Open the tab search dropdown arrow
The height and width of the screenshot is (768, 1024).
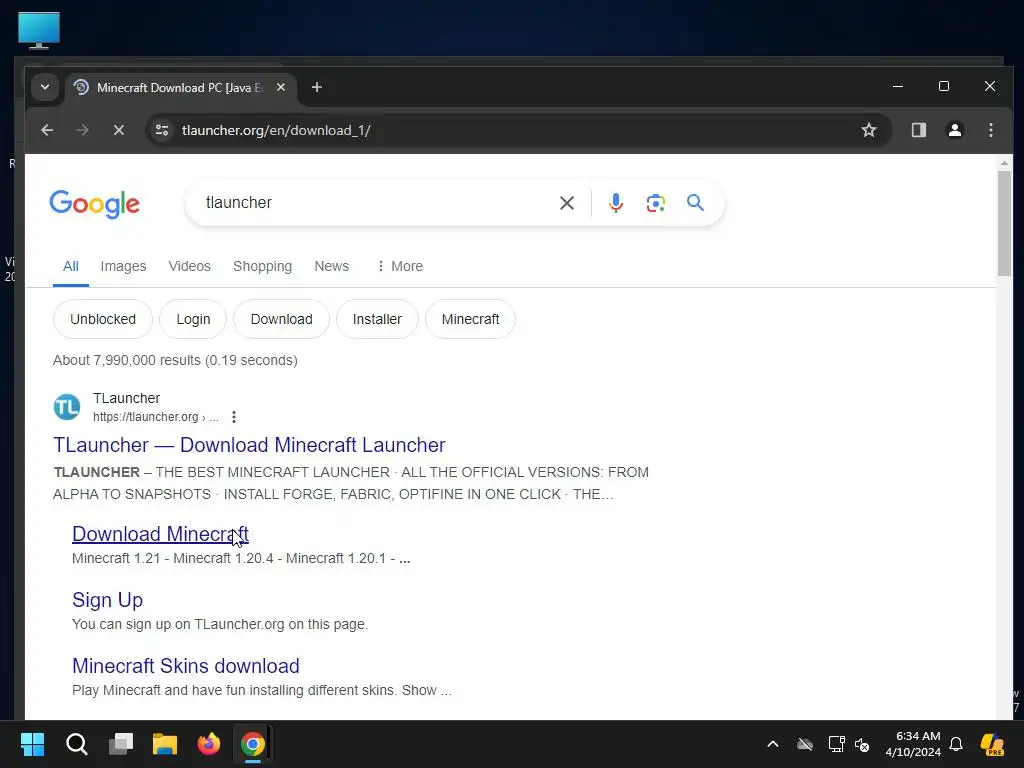tap(45, 87)
